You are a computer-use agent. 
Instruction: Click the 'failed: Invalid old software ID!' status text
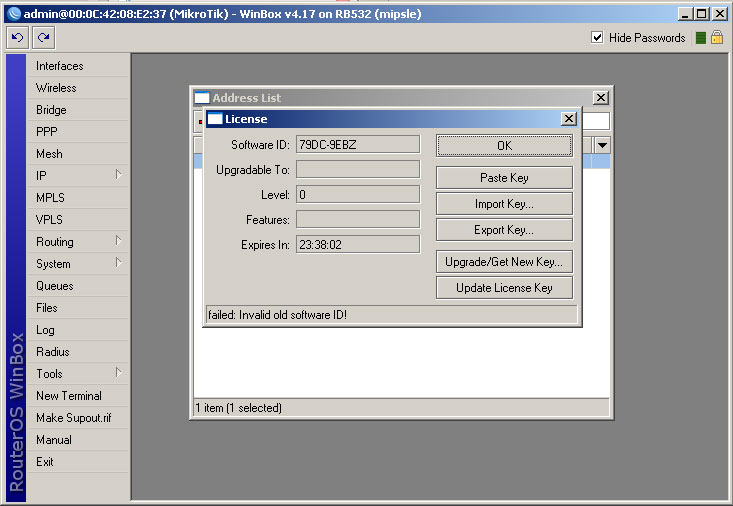pos(277,315)
